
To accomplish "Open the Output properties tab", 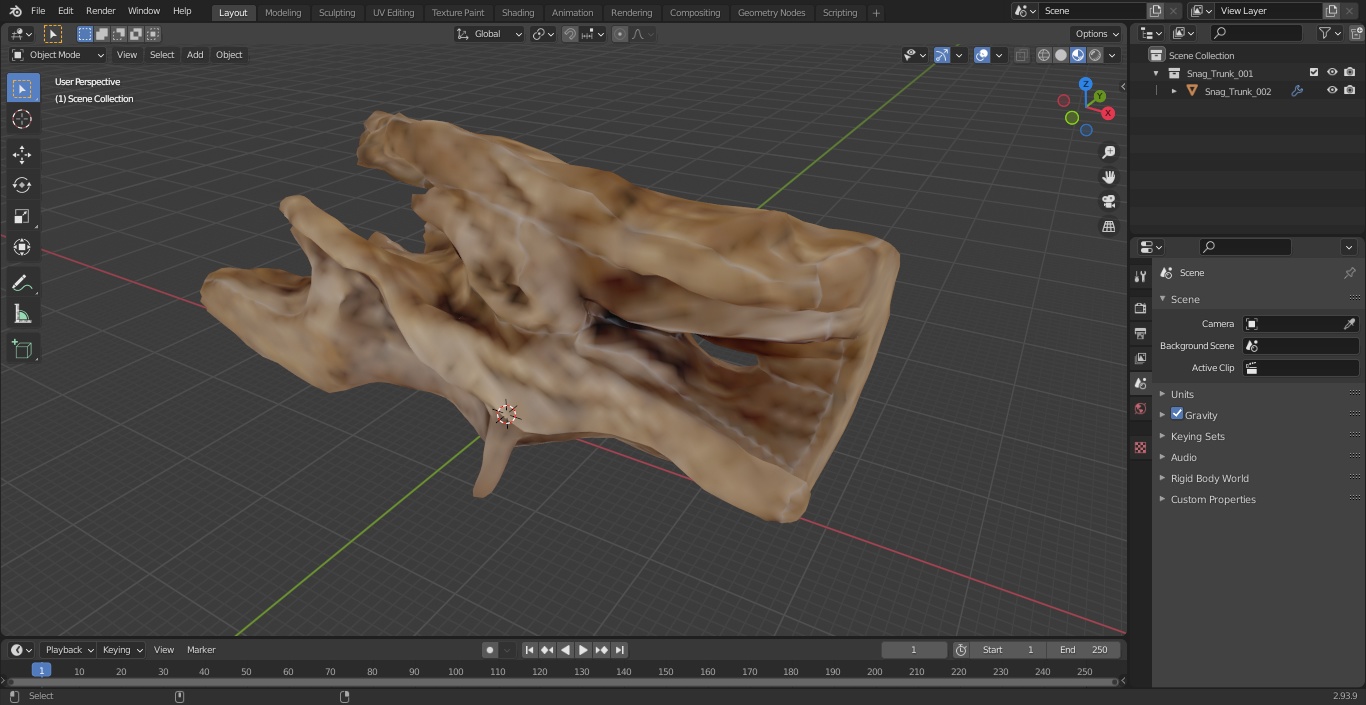I will 1140,333.
